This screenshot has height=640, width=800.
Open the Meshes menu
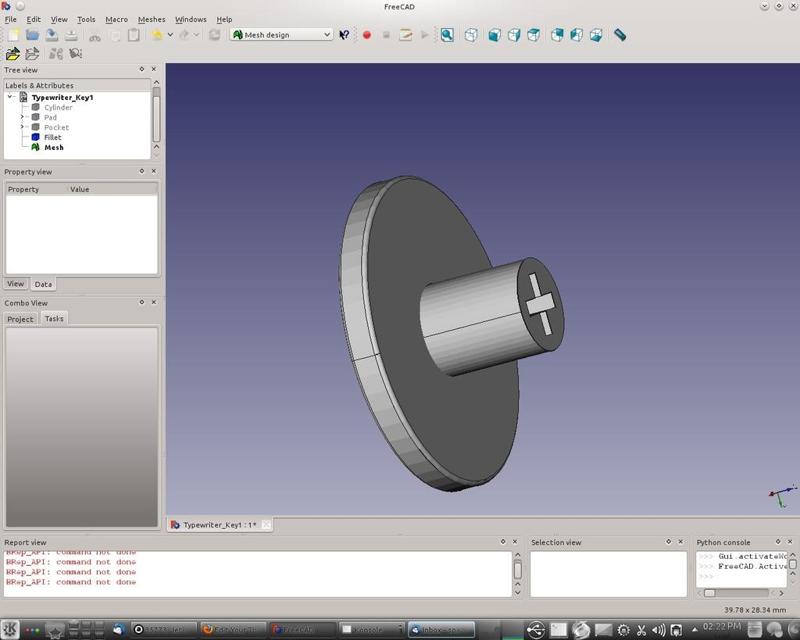[x=151, y=19]
